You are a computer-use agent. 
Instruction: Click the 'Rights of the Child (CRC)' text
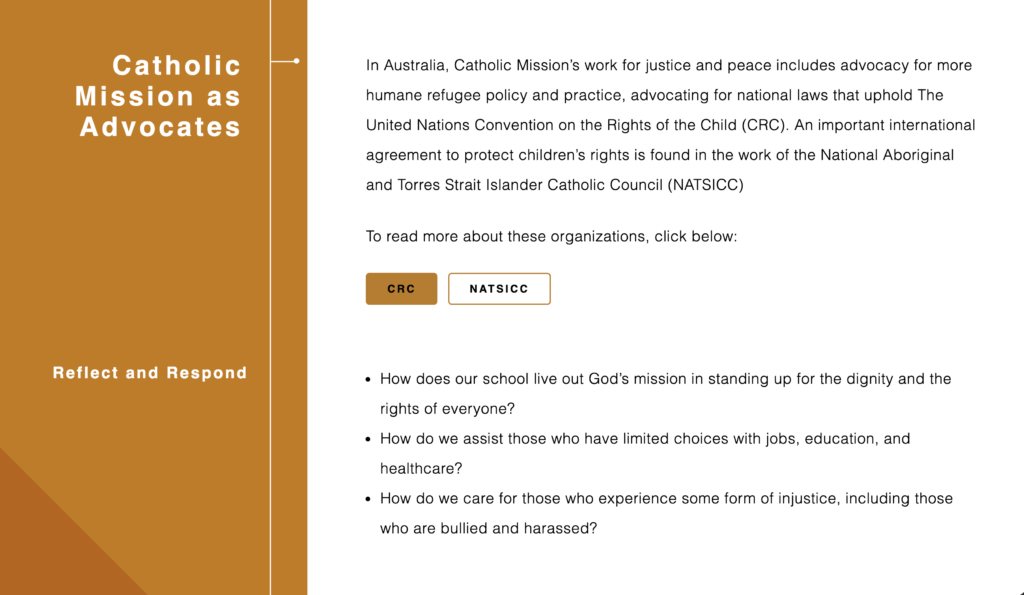tap(697, 125)
